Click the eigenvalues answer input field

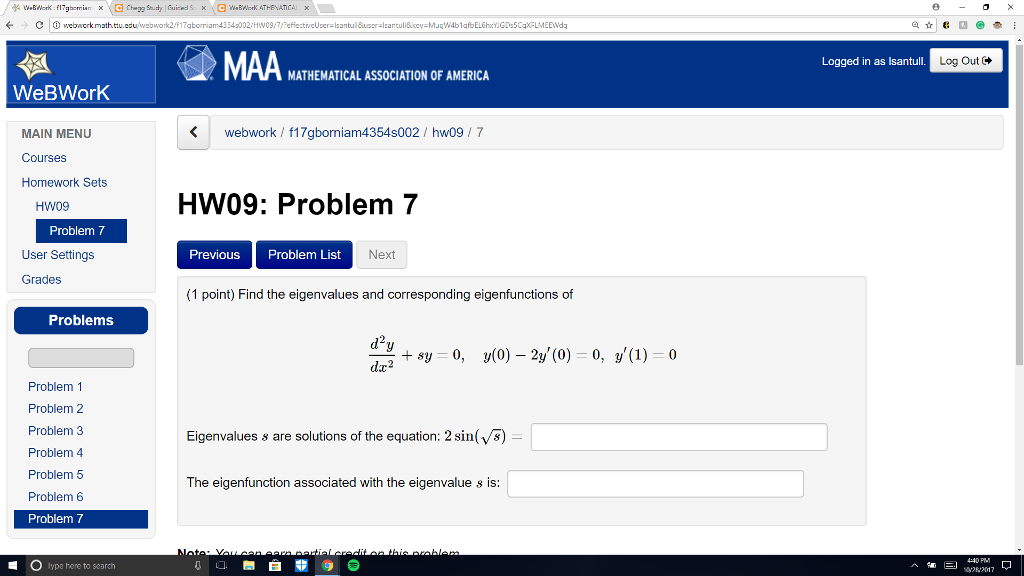click(x=679, y=436)
